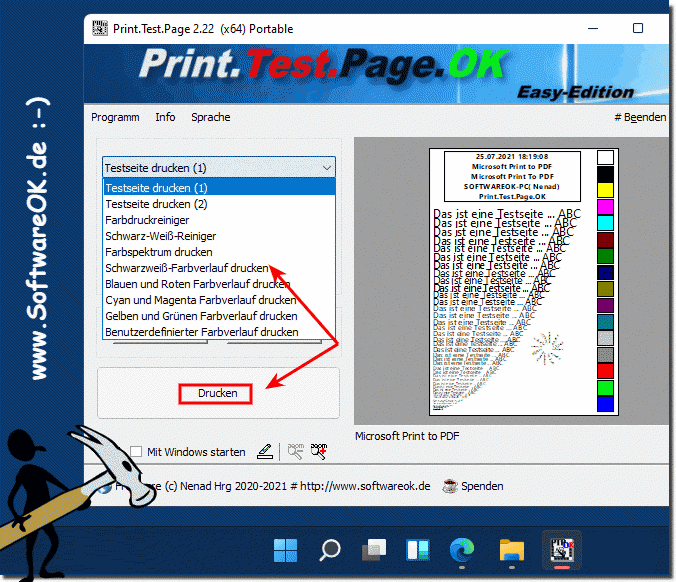The image size is (676, 582).
Task: Click the magenta color swatch in preview
Action: (x=605, y=207)
